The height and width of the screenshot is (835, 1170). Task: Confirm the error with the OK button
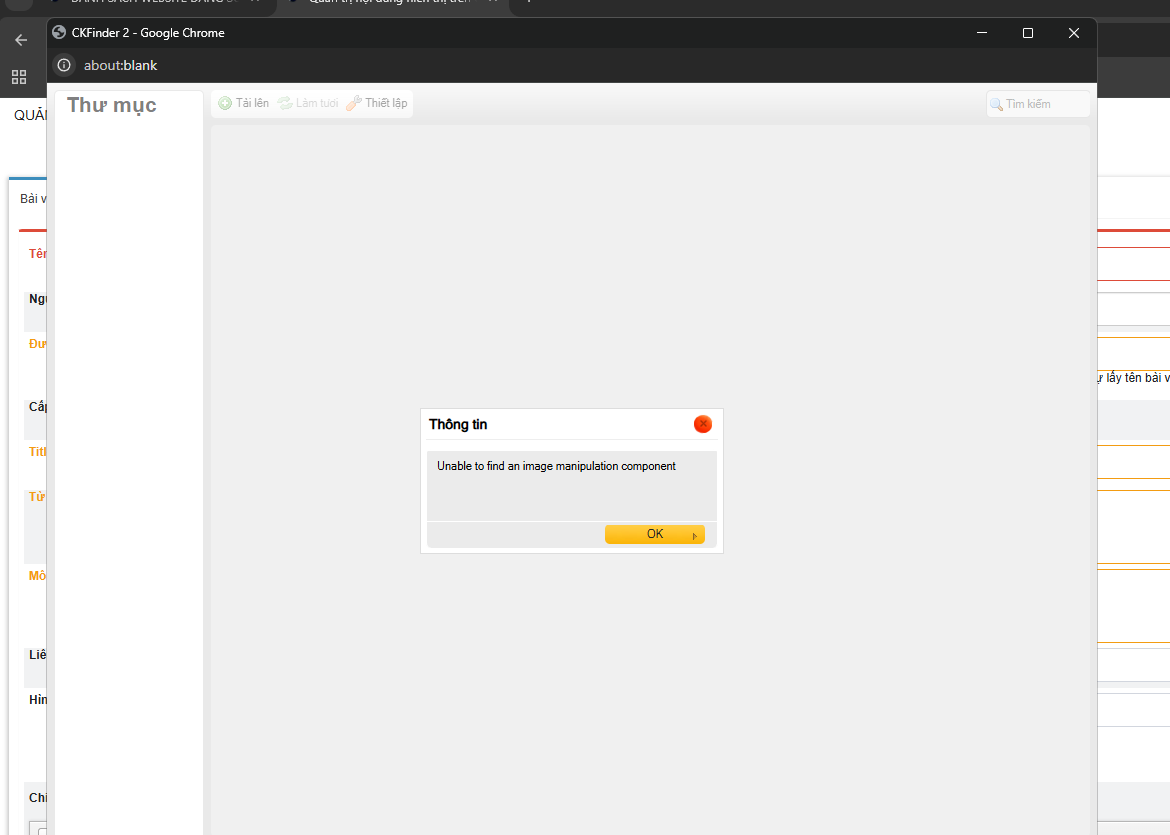point(655,534)
